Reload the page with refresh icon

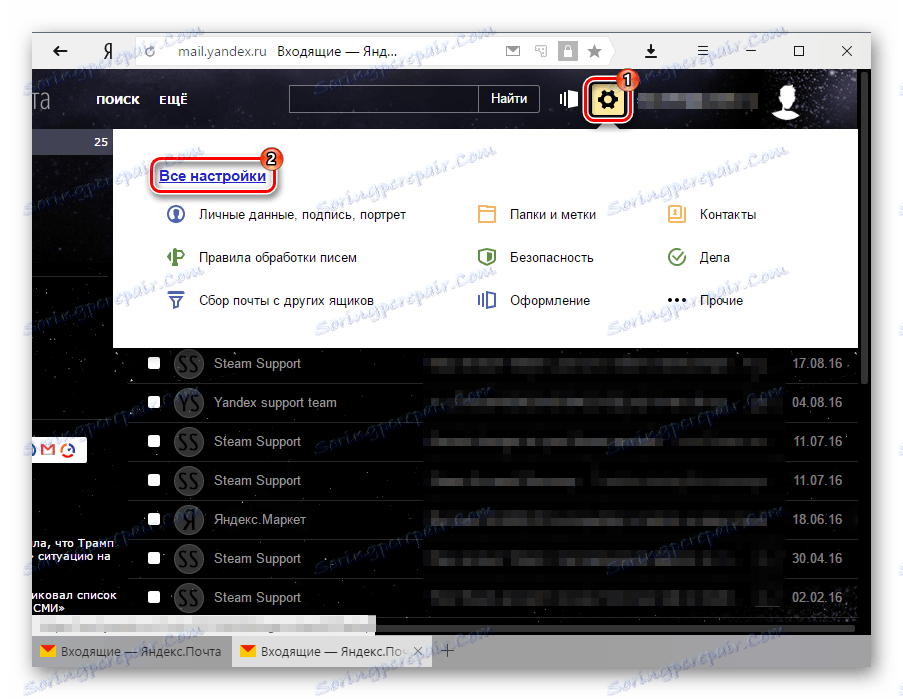[x=150, y=52]
